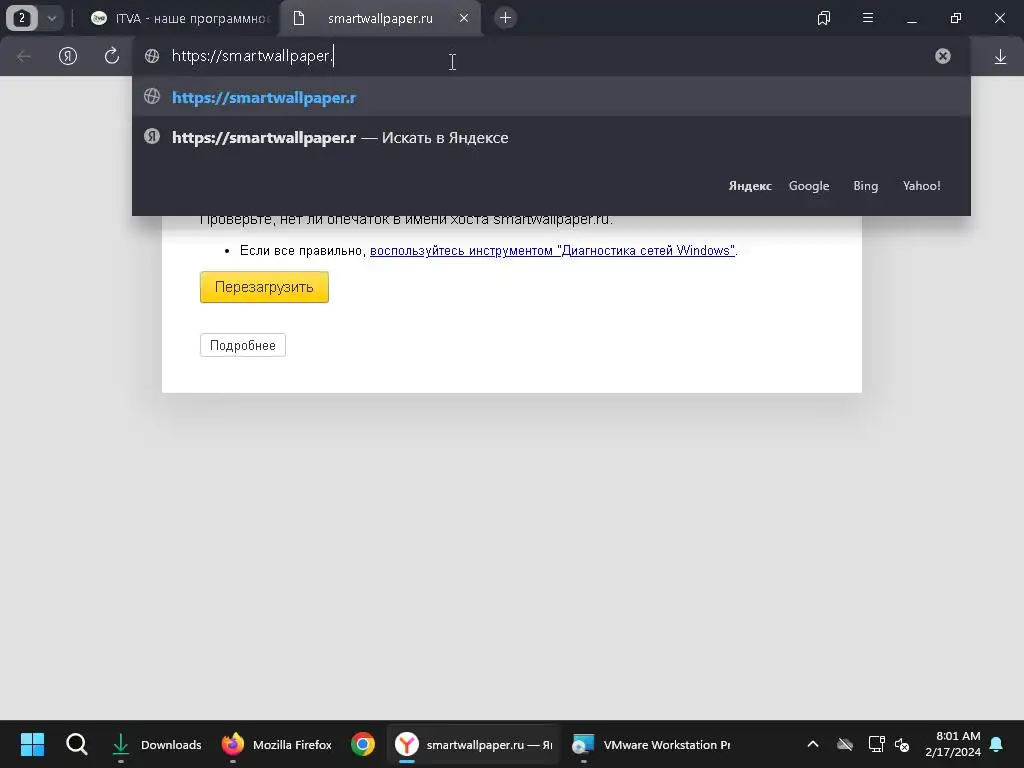1024x768 pixels.
Task: Open the 'Диагностика сетей Windows' link
Action: 552,251
